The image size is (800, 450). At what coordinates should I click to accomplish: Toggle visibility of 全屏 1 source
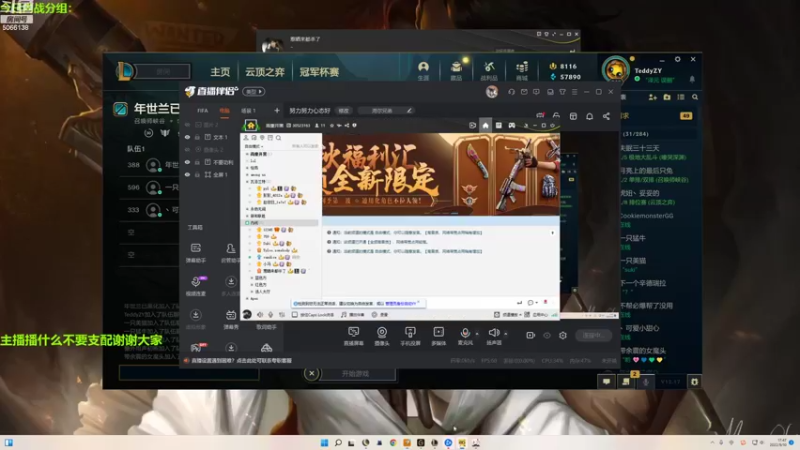tap(187, 174)
